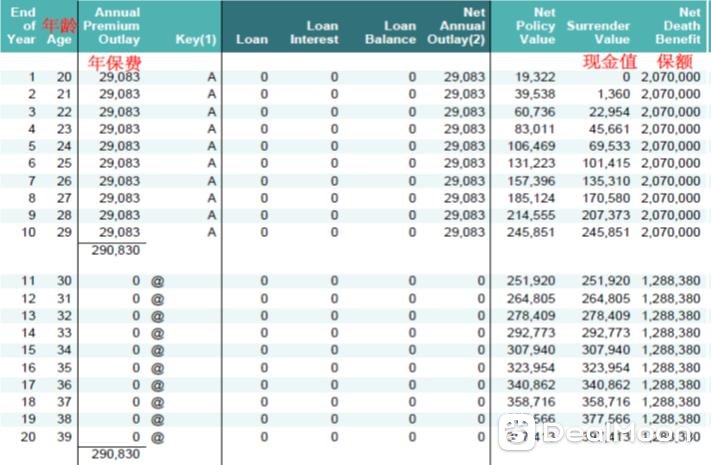This screenshot has width=711, height=465.
Task: Click the @ symbol in year 20 row
Action: coord(157,438)
